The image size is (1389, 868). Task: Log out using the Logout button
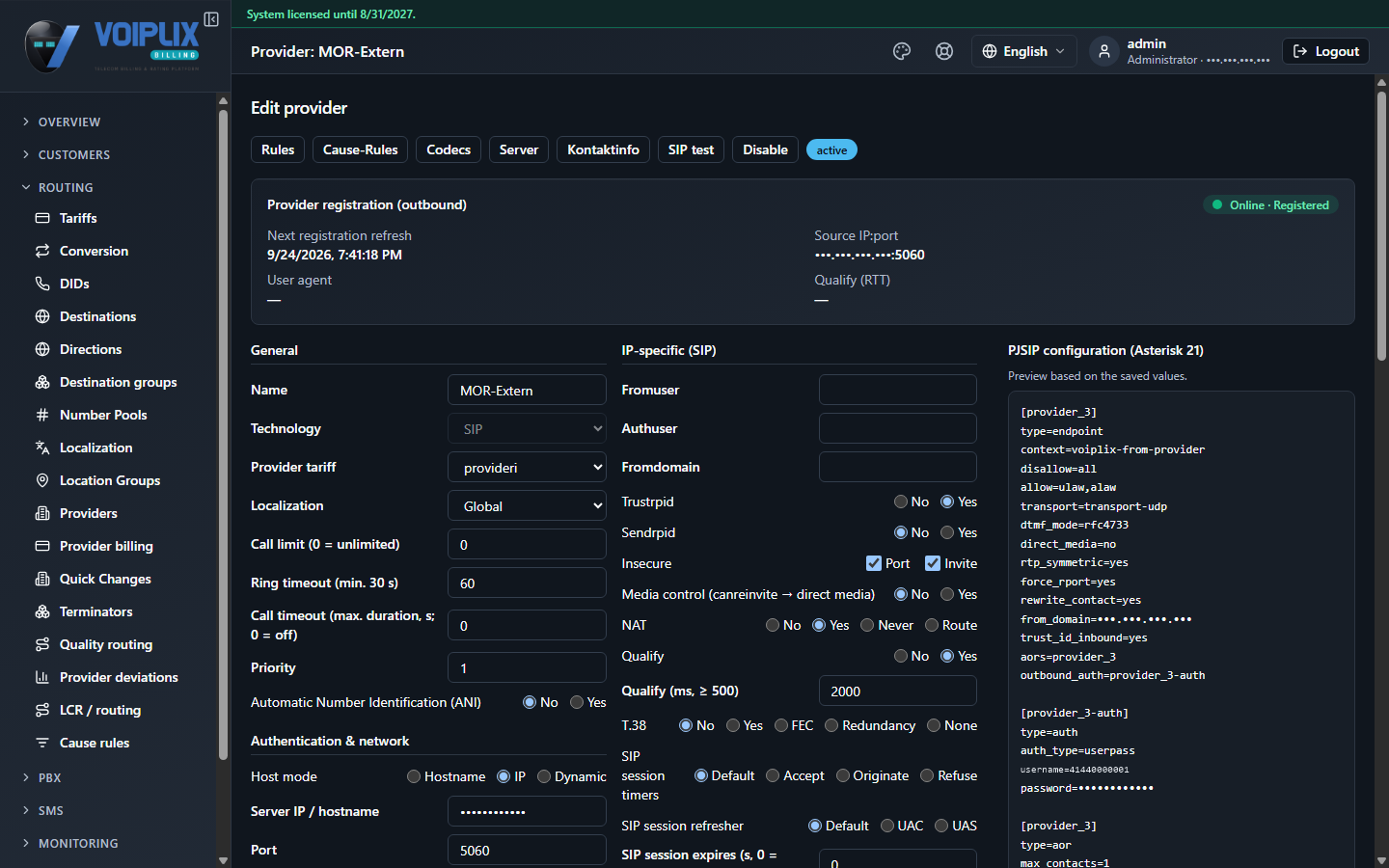(1326, 51)
